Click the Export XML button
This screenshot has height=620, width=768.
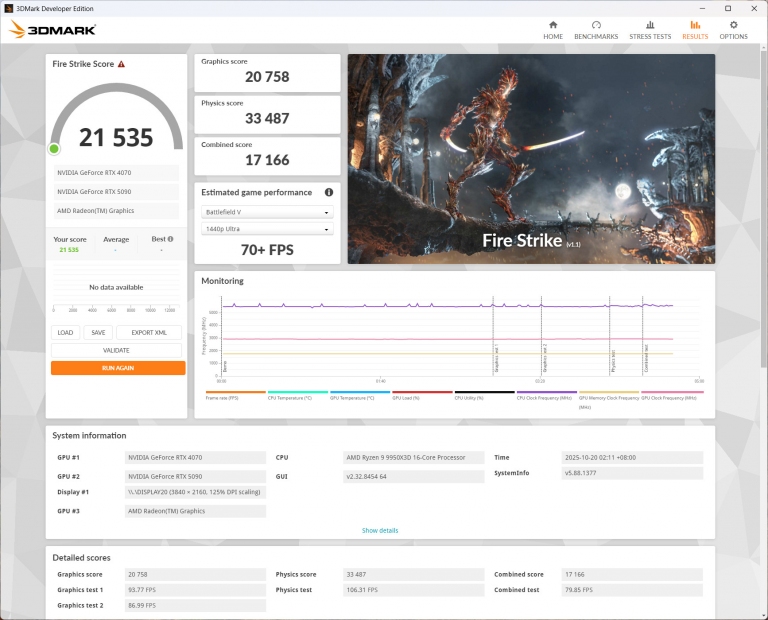click(149, 333)
